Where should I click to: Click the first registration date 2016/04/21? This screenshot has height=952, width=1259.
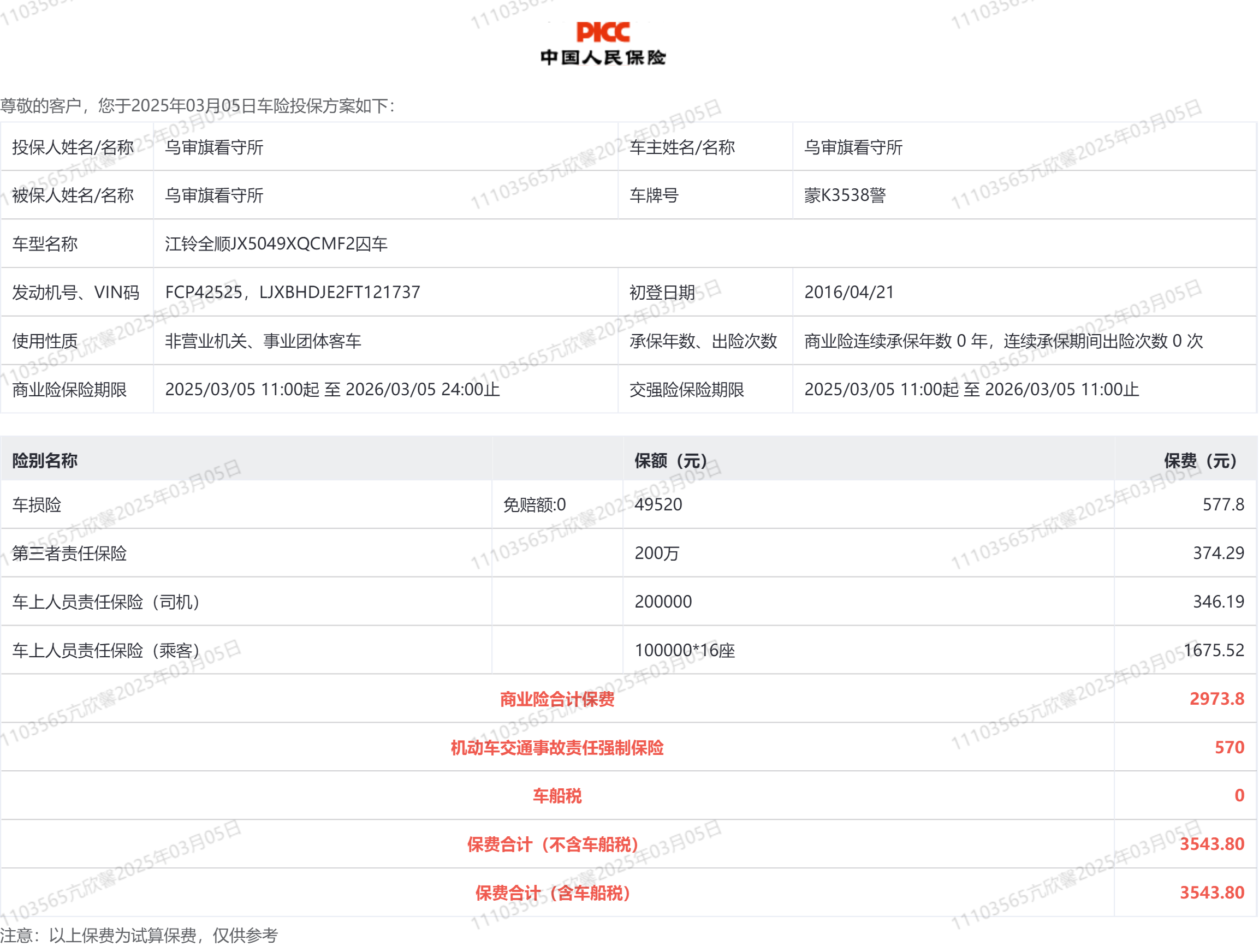pyautogui.click(x=848, y=292)
